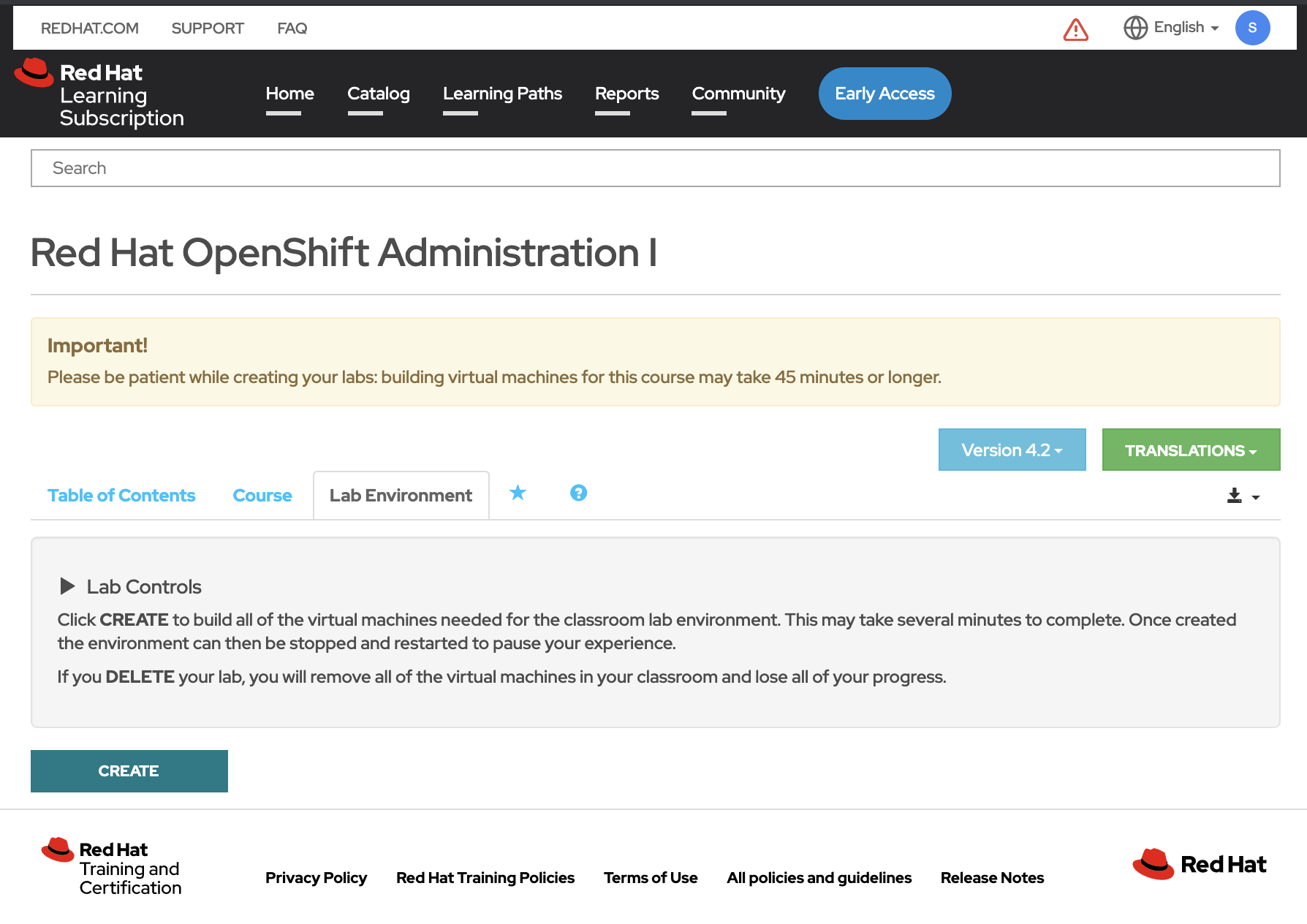Click the user avatar icon

(x=1252, y=28)
